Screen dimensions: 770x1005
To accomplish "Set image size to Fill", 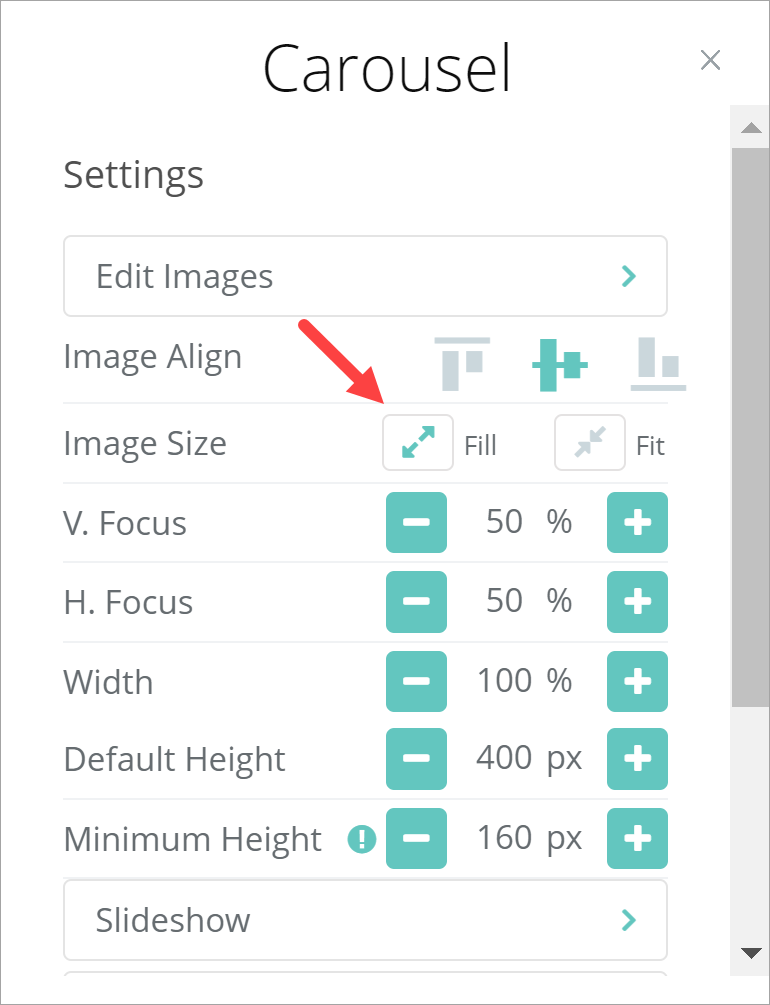I will pyautogui.click(x=418, y=443).
